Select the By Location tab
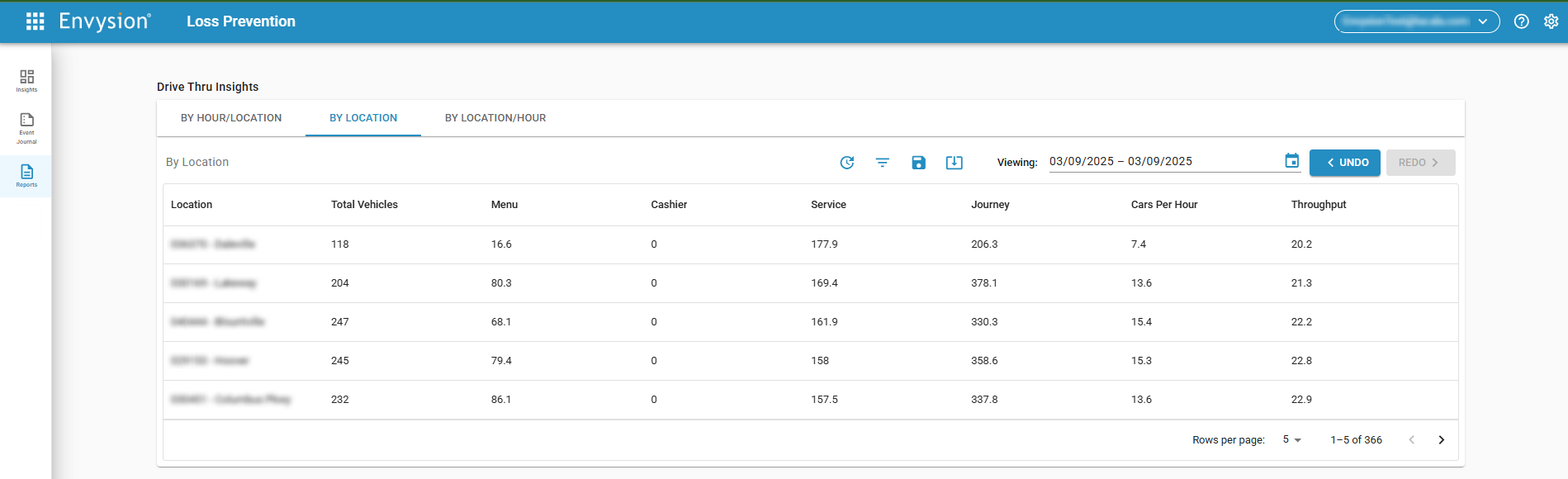Image resolution: width=1568 pixels, height=479 pixels. [x=363, y=118]
